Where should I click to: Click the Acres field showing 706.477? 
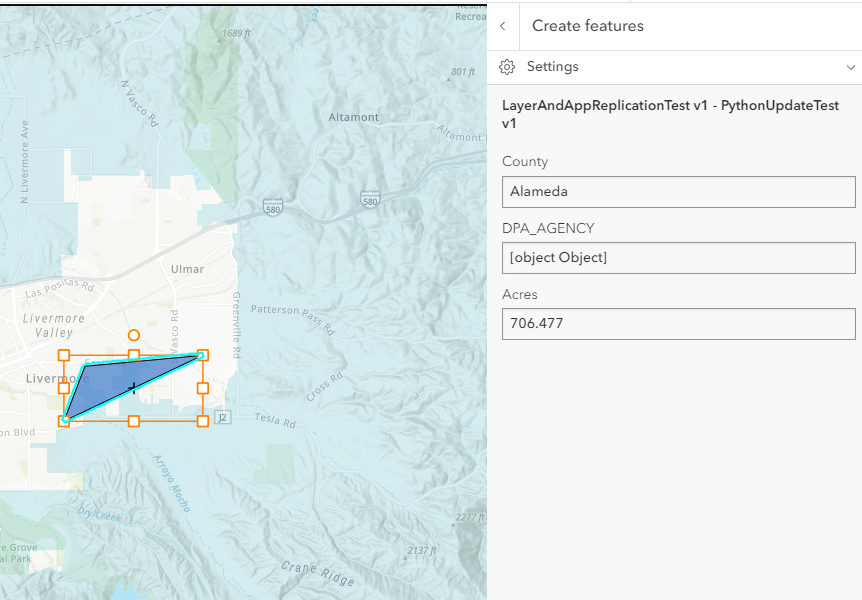point(678,324)
